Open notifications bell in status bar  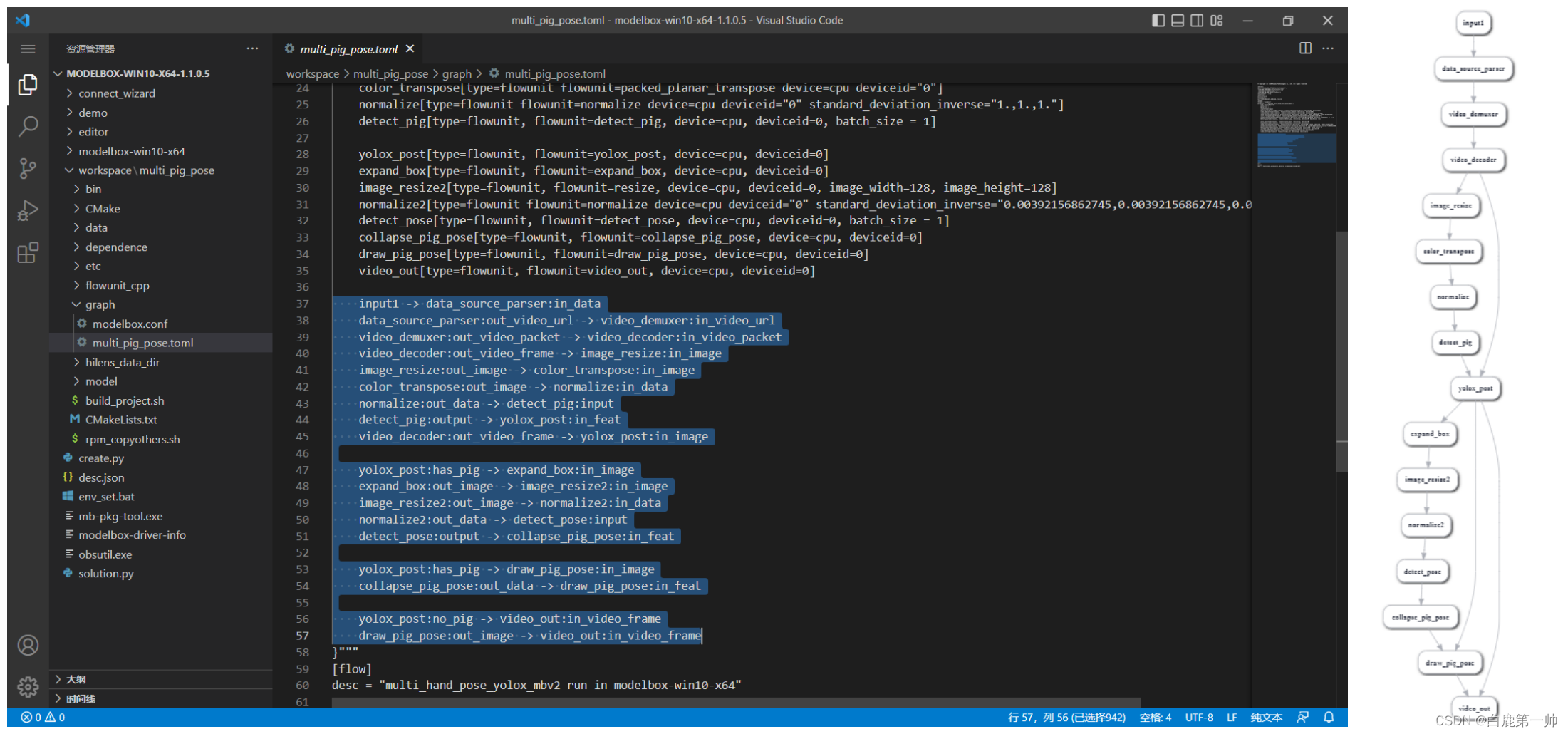[x=1329, y=718]
